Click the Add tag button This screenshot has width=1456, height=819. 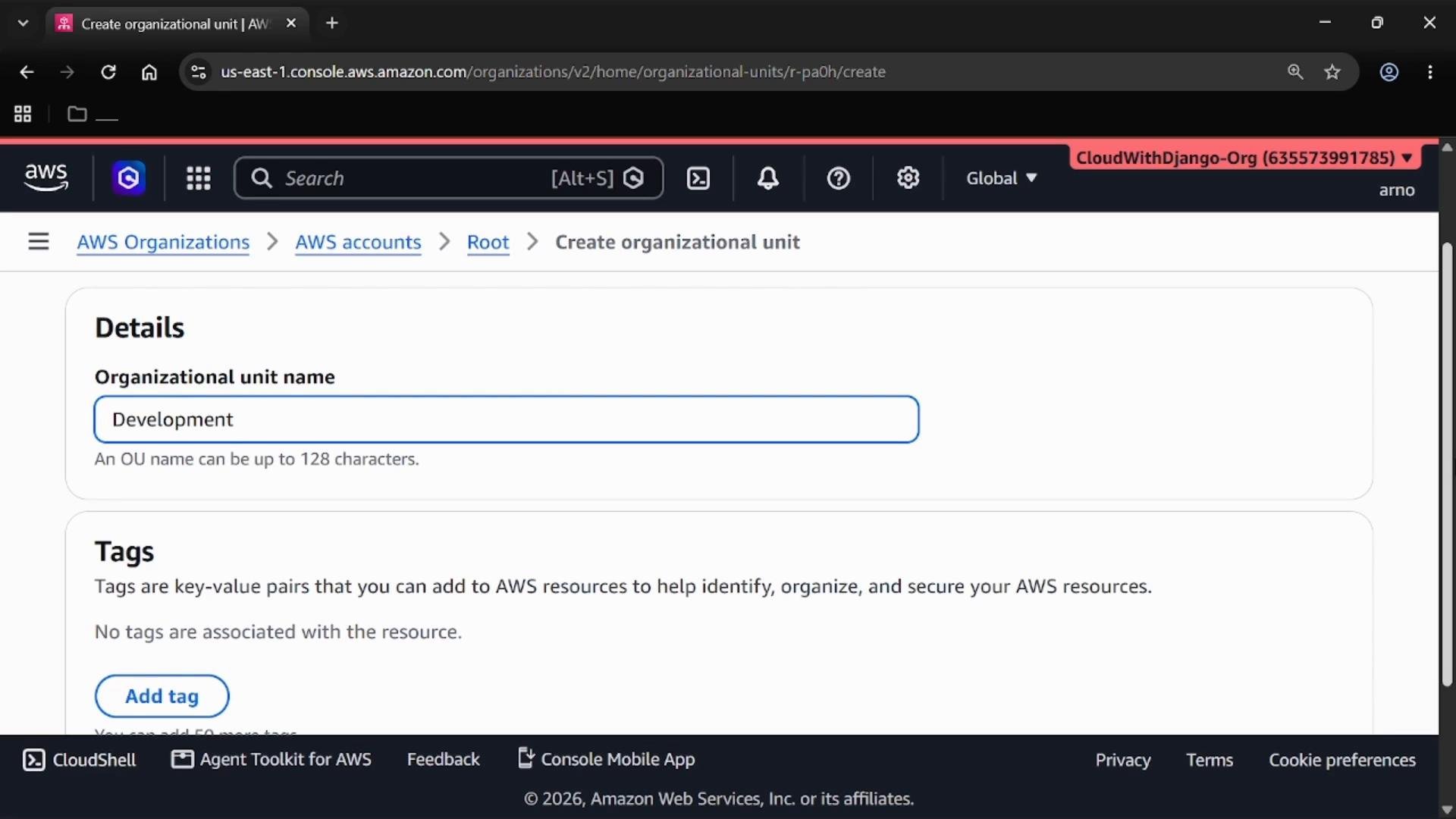point(162,696)
